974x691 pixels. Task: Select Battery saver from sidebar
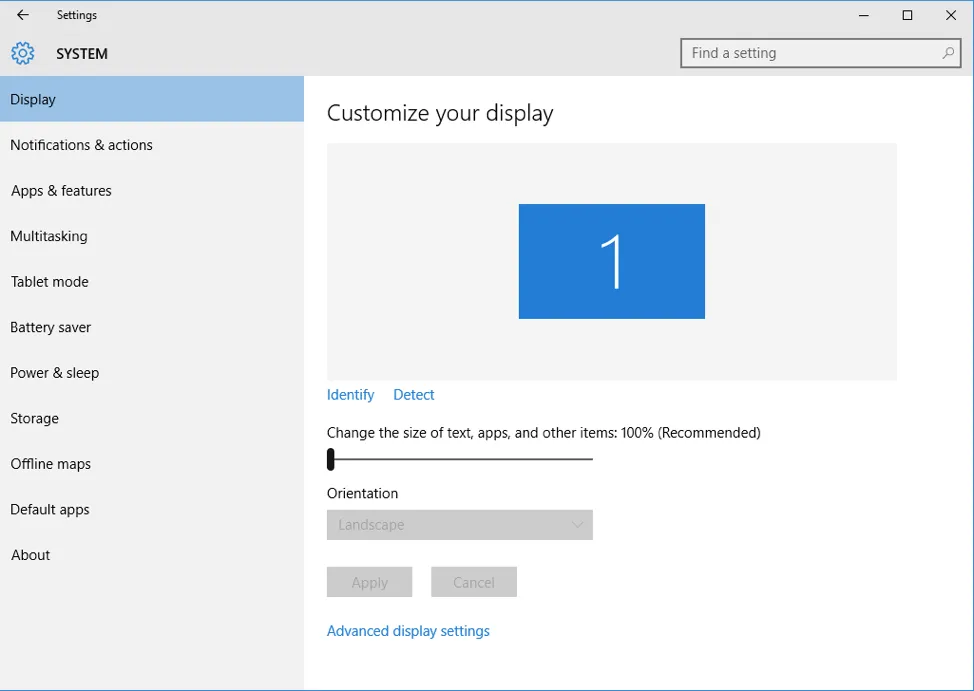(x=50, y=327)
